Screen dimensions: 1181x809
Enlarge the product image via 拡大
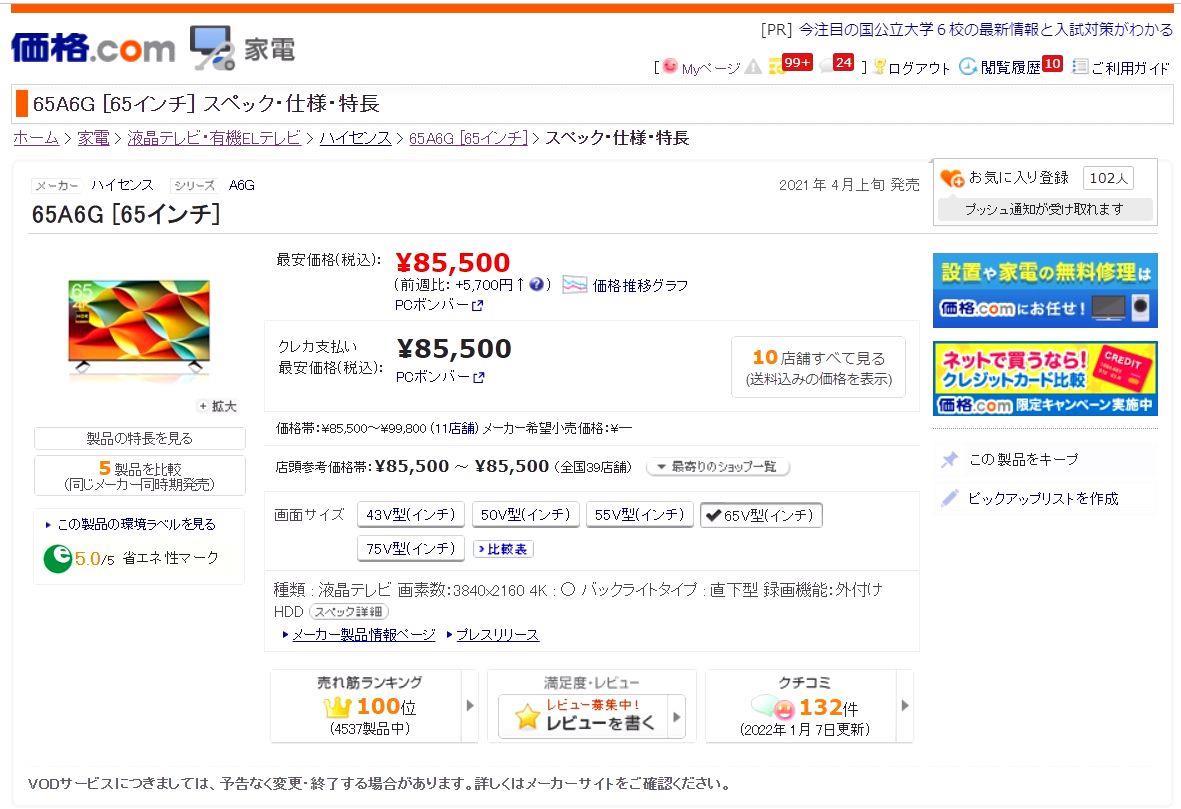(x=218, y=406)
